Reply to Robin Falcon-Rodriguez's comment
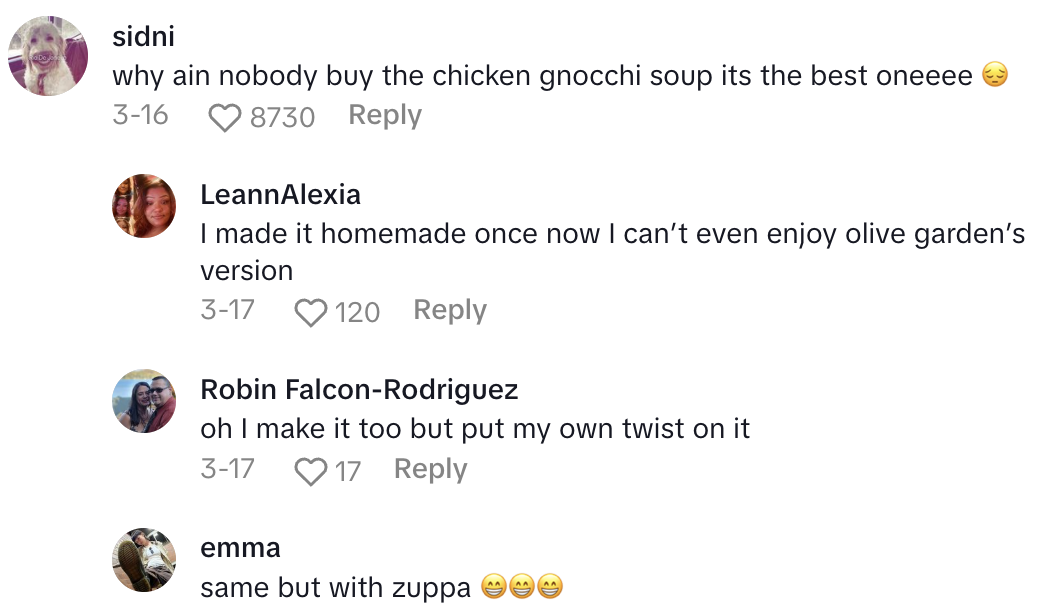This screenshot has height=608, width=1042. point(430,469)
